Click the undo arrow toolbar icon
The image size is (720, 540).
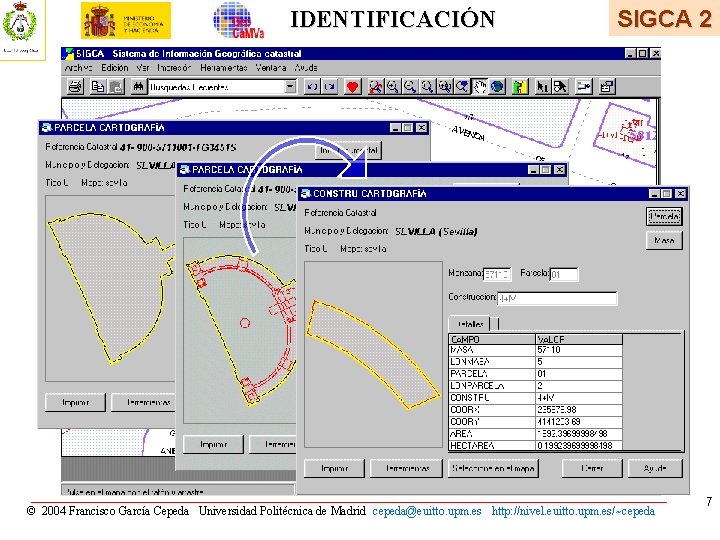click(x=312, y=86)
